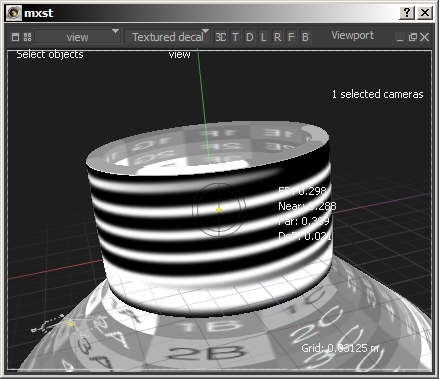Click the Viewport panel title
439x379 pixels.
[352, 35]
